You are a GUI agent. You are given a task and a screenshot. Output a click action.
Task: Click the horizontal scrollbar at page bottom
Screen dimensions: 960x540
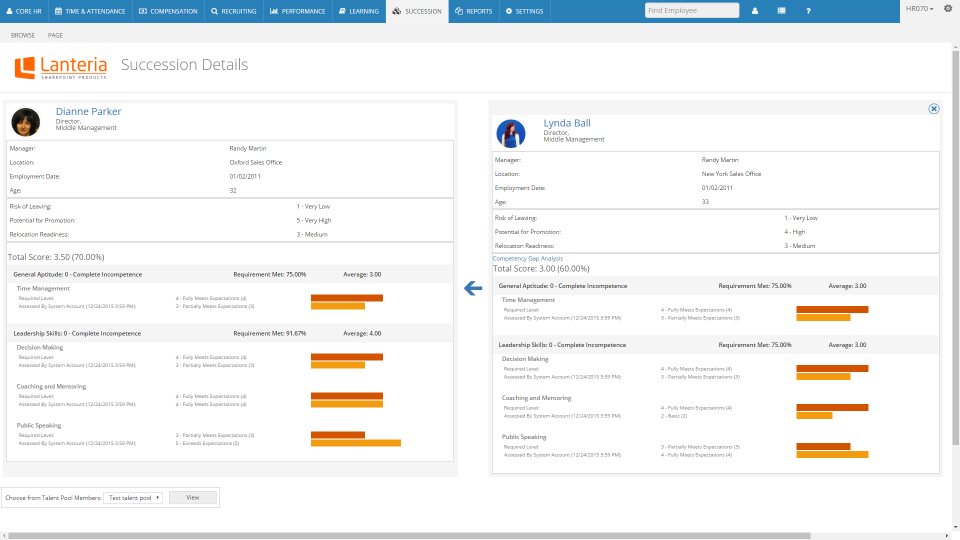(400, 536)
